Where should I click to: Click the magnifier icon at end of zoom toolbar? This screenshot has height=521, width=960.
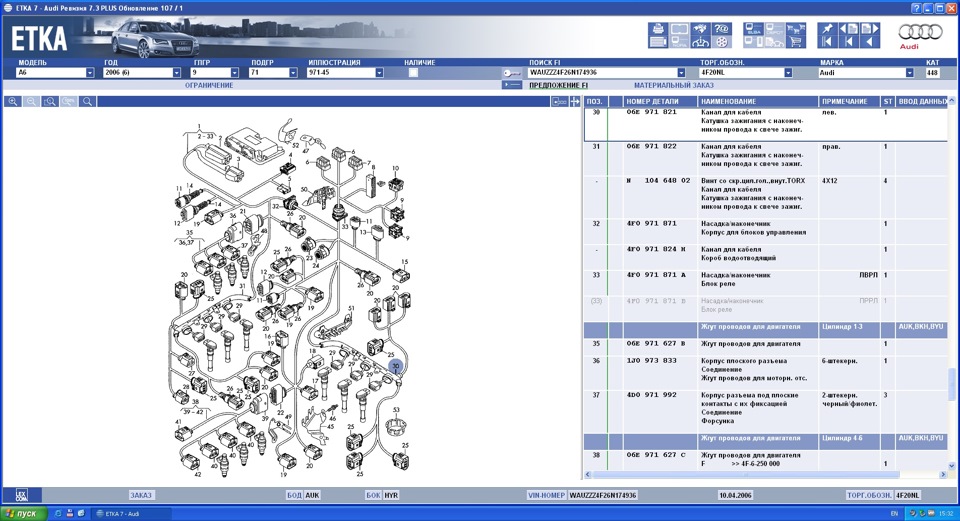pyautogui.click(x=88, y=102)
